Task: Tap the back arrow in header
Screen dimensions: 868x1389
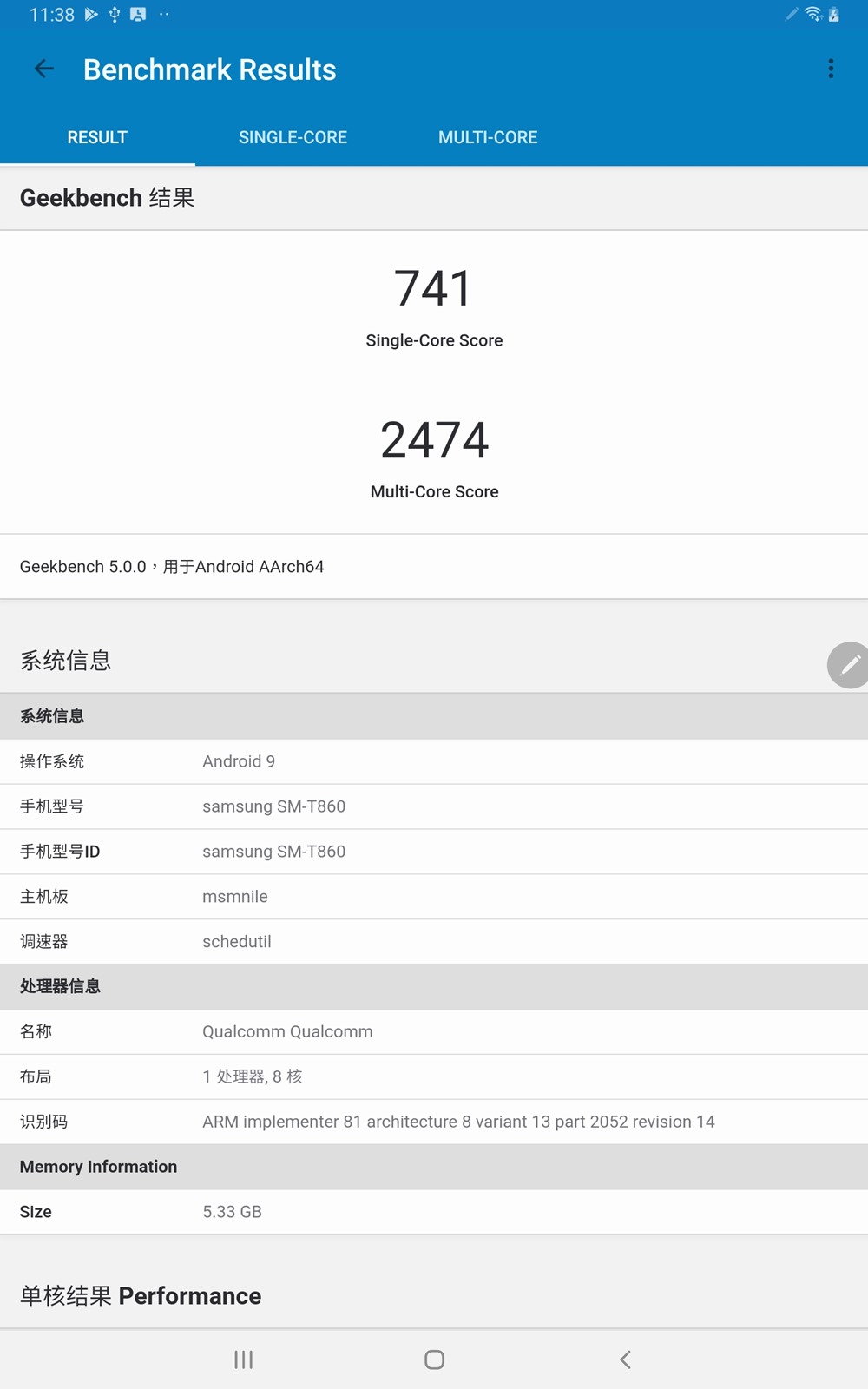Action: (x=43, y=69)
